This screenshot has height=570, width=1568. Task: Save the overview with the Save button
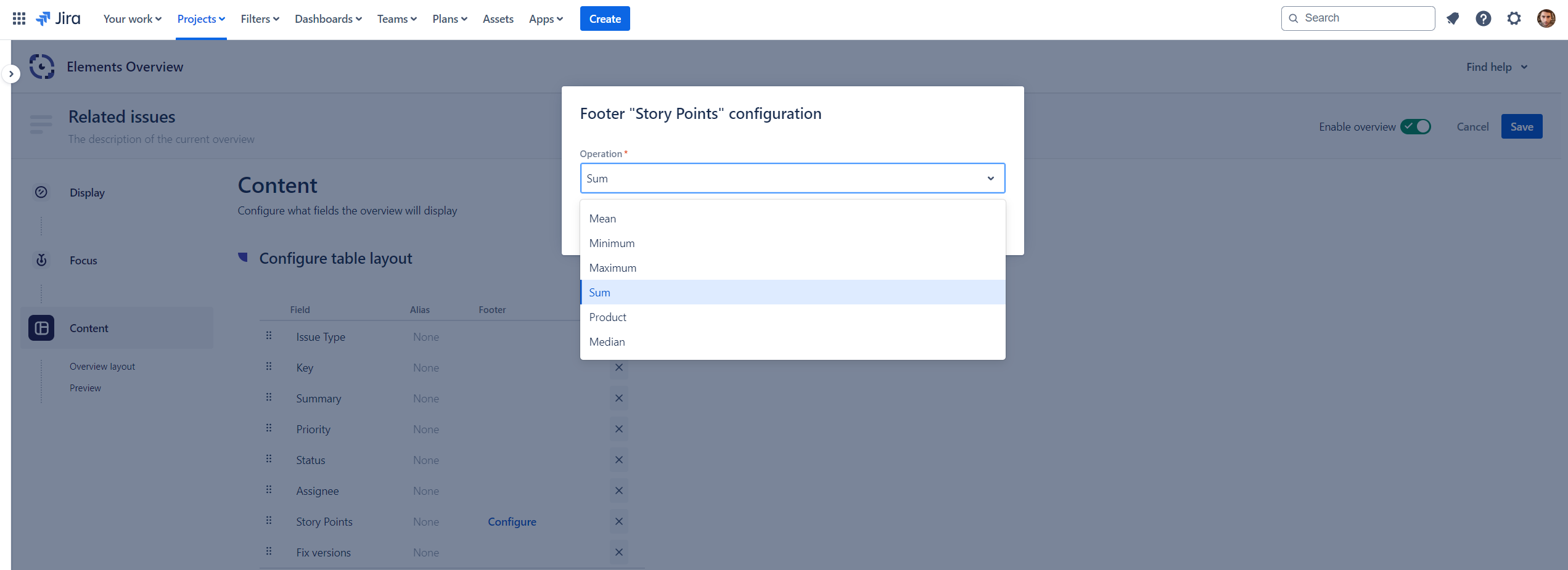pyautogui.click(x=1522, y=126)
